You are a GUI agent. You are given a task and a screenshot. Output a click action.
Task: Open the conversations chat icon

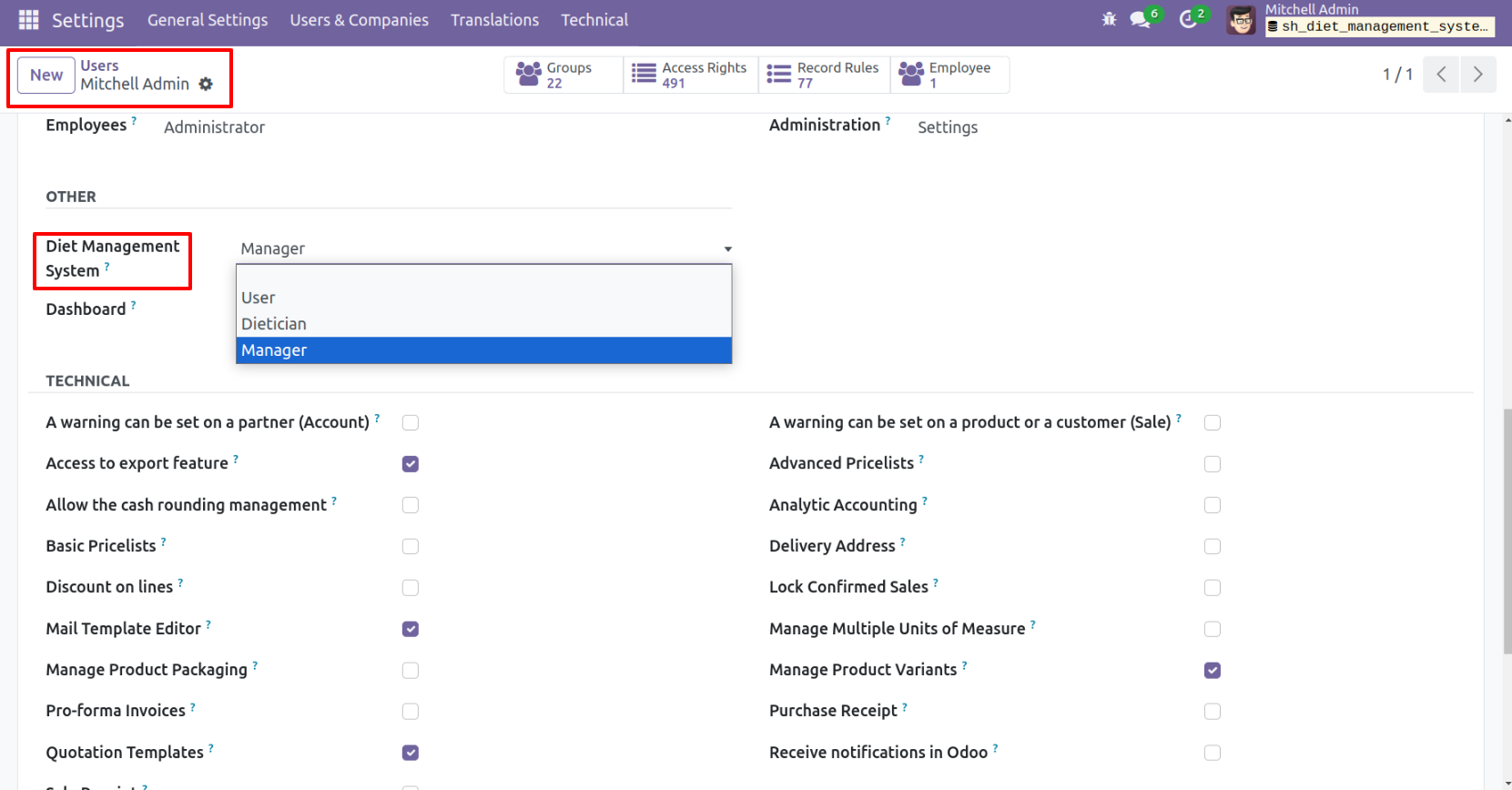click(1140, 19)
